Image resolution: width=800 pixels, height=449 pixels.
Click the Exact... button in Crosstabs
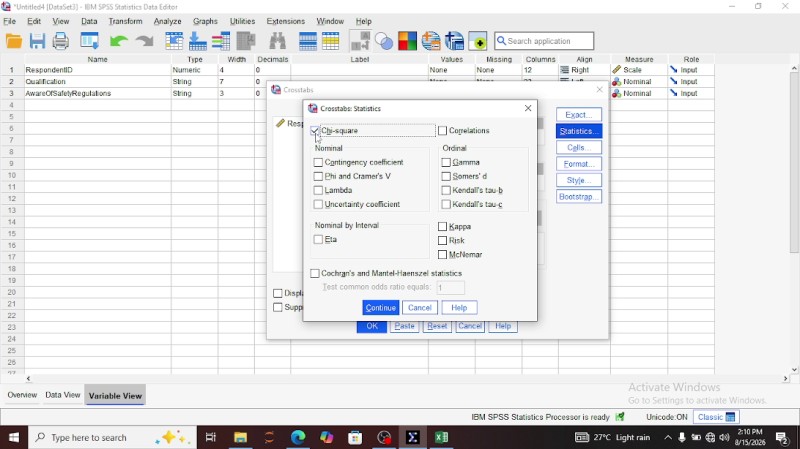click(579, 115)
